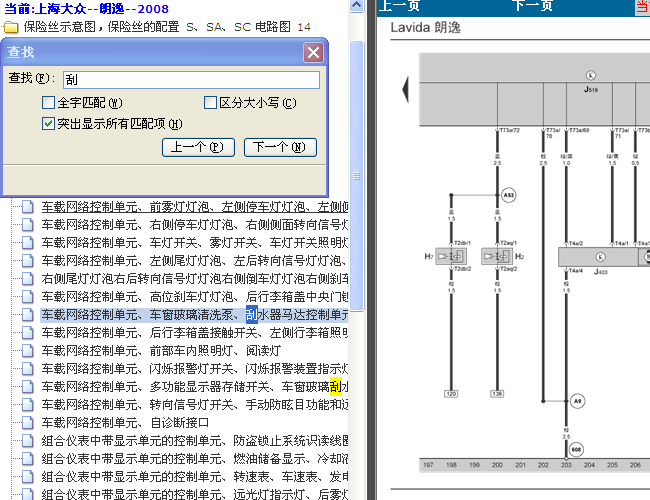Click the 608 ground point marker
Viewport: 650px width, 500px height.
[576, 449]
